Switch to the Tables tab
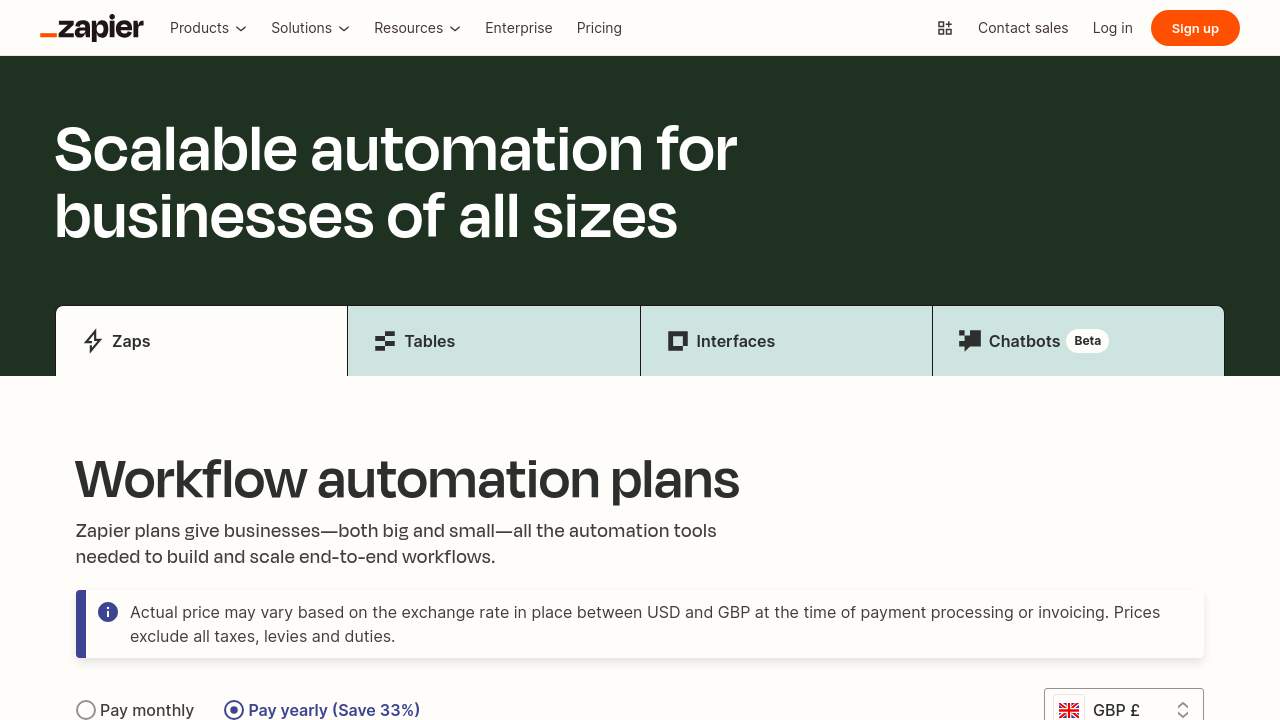 494,341
